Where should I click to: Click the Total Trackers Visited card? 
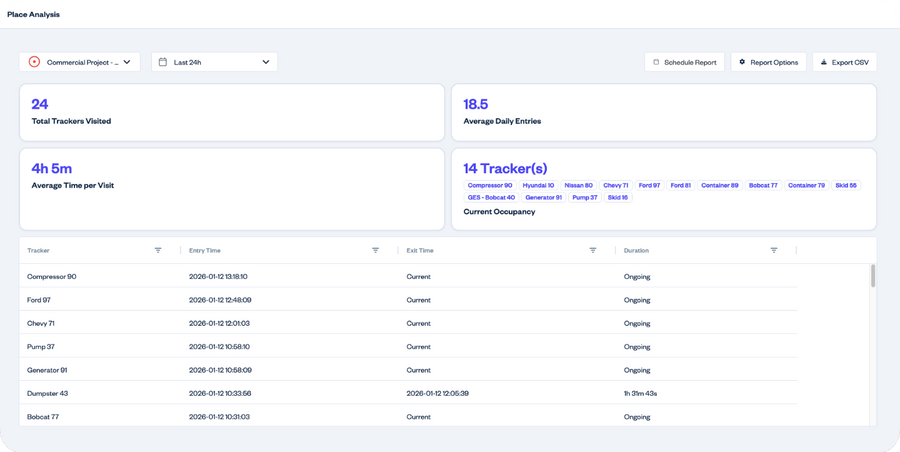[x=231, y=112]
